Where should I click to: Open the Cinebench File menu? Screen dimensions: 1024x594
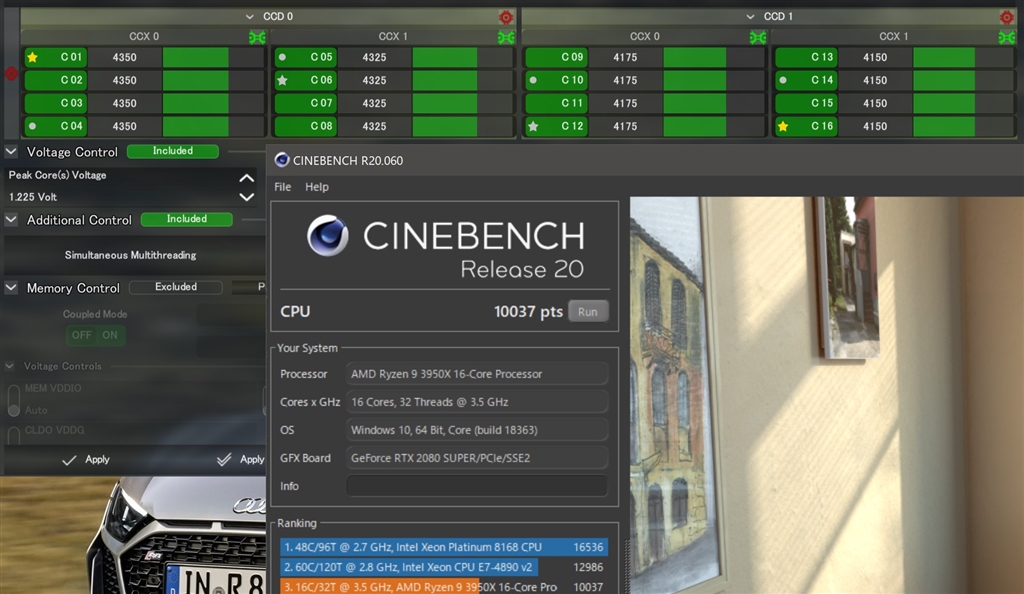283,187
